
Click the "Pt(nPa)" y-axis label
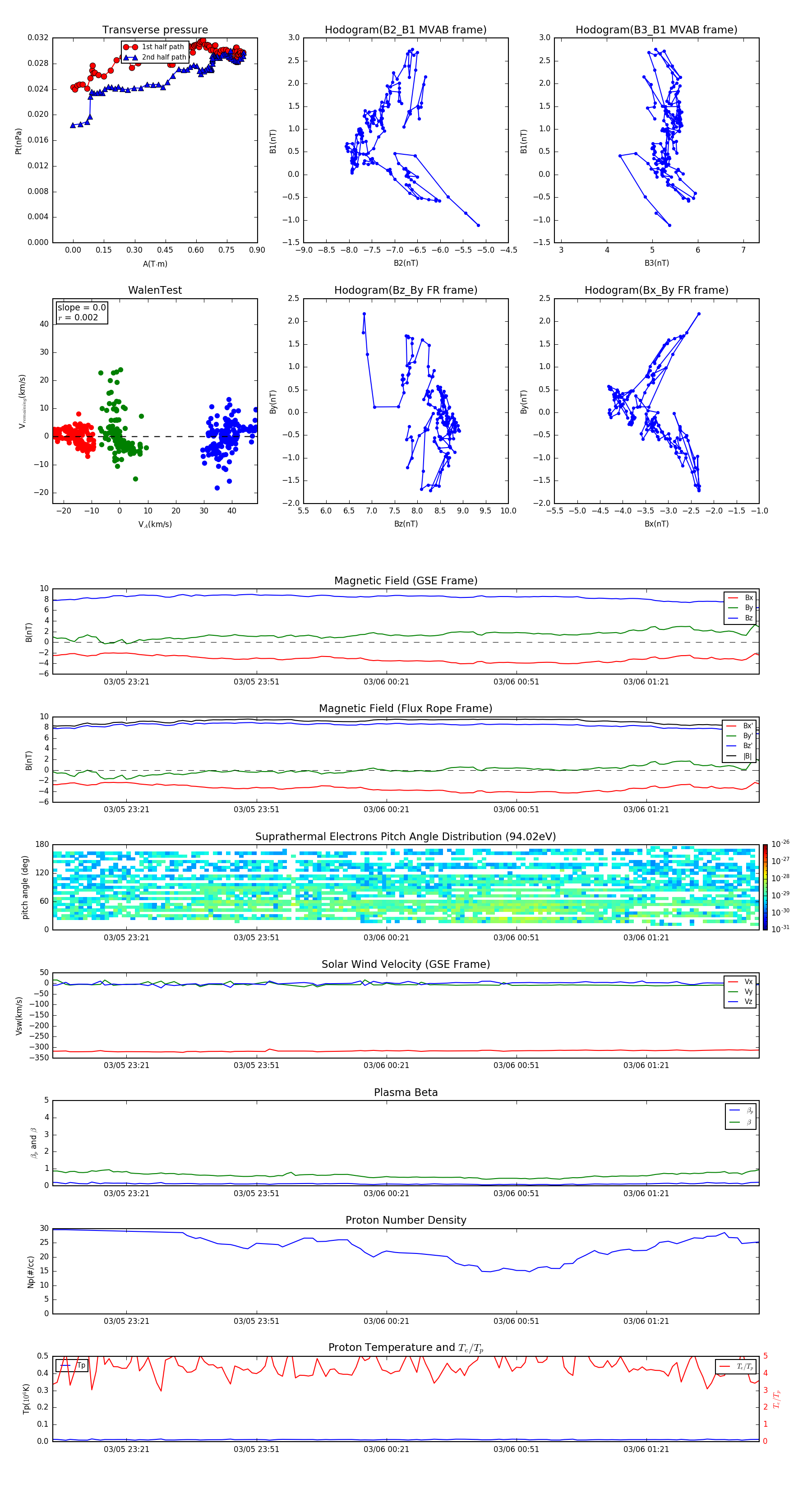[18, 141]
